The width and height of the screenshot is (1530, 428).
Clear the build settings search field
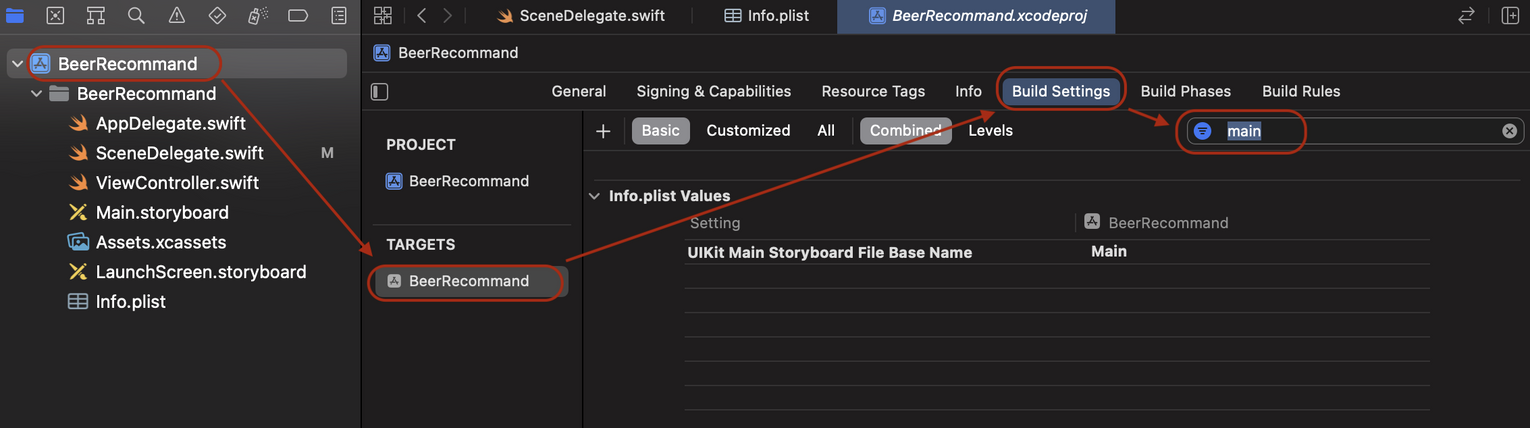[1509, 131]
